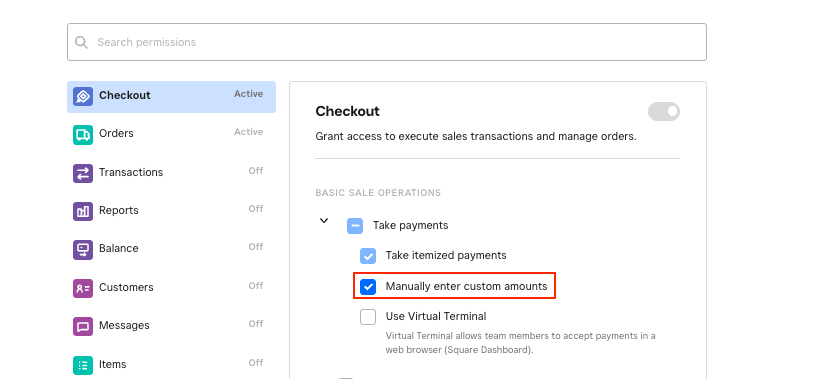Uncheck Take itemized payments

[x=368, y=256]
